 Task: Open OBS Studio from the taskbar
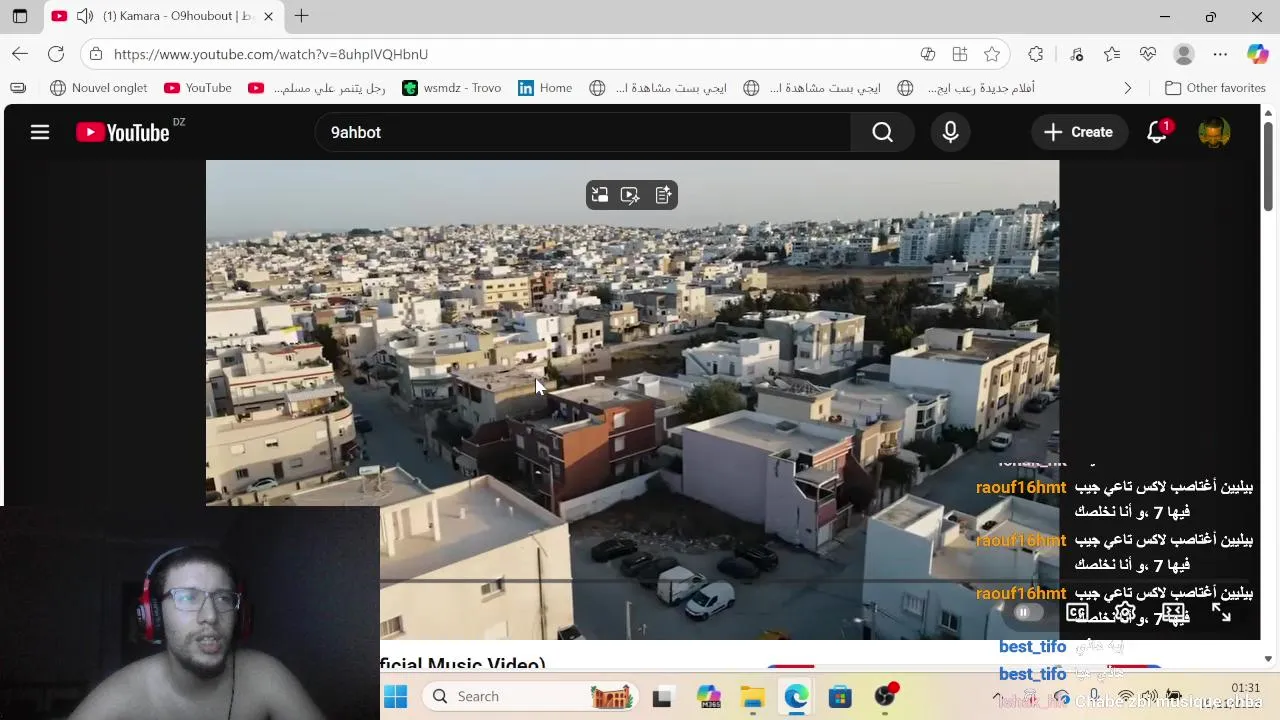(x=885, y=697)
